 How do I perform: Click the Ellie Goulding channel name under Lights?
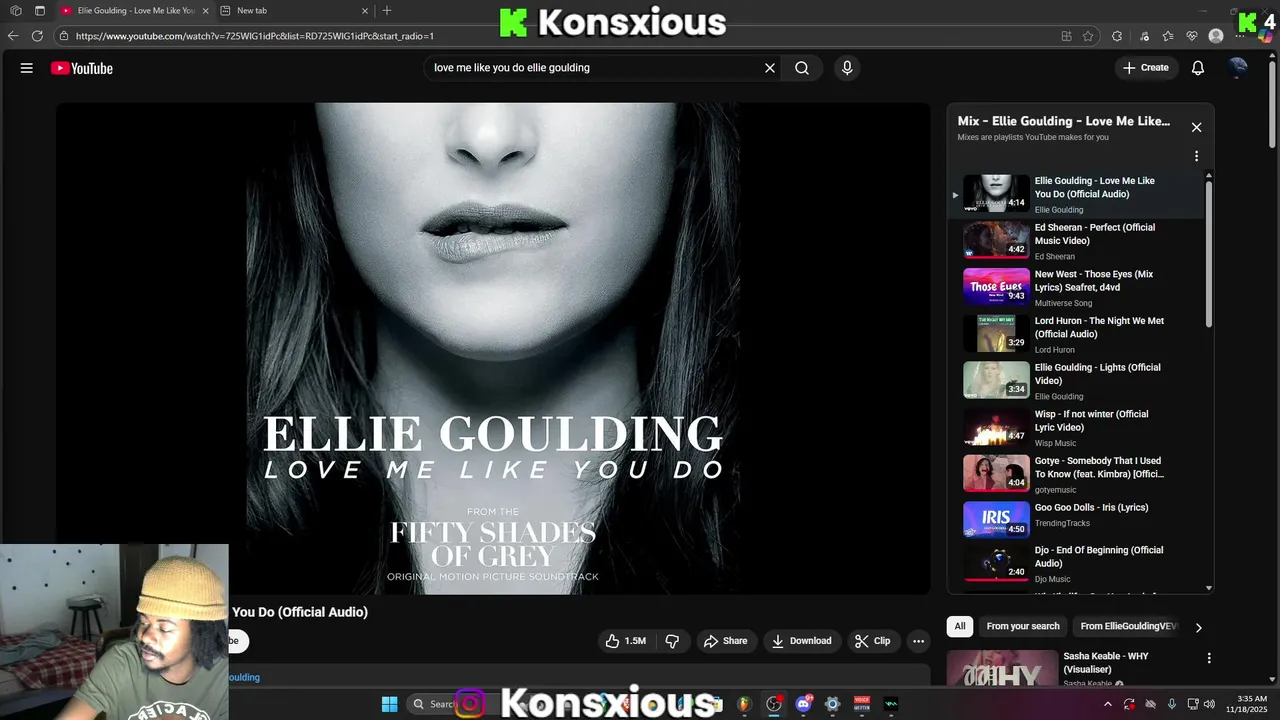(x=1059, y=397)
